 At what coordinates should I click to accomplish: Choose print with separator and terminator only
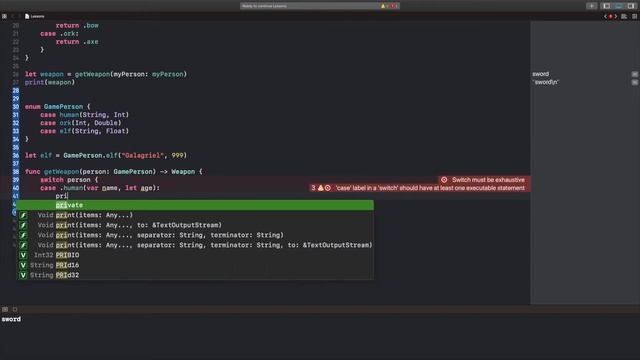point(195,235)
